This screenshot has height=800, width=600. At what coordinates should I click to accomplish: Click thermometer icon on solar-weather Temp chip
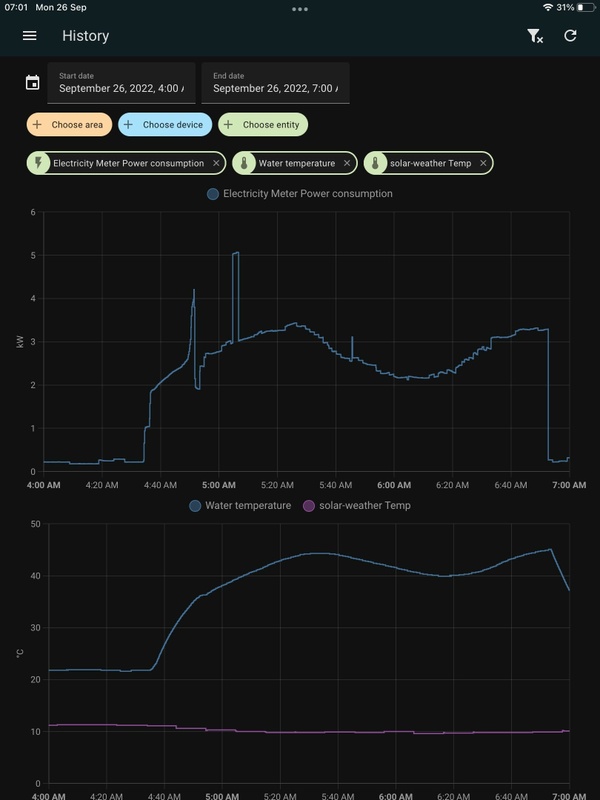point(376,163)
